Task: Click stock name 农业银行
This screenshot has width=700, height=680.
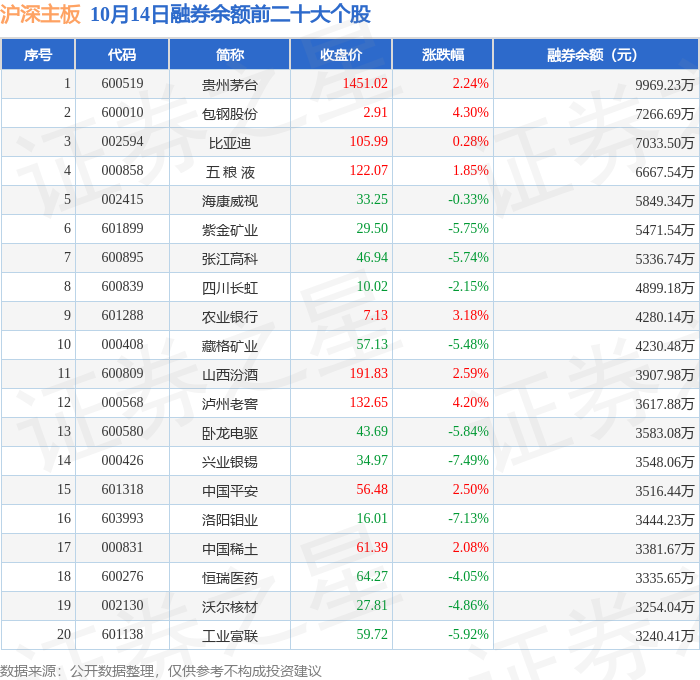Action: (229, 317)
